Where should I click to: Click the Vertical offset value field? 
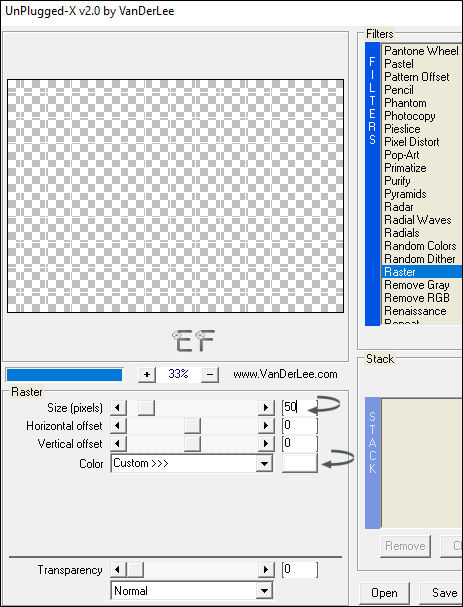tap(300, 443)
